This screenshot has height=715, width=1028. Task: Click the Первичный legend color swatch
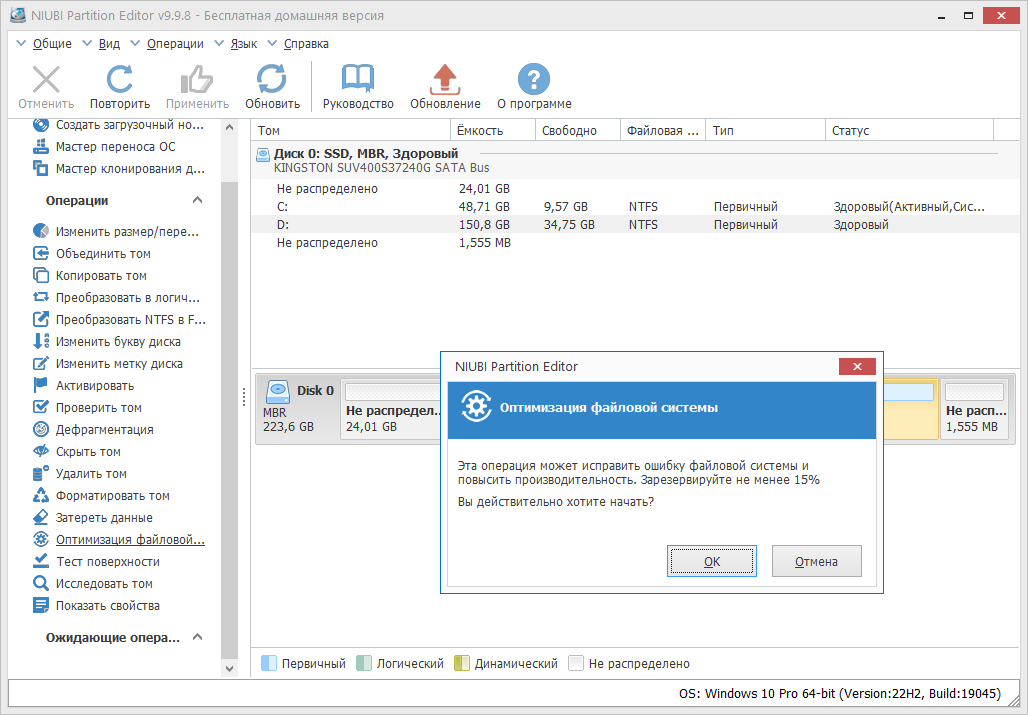click(269, 663)
